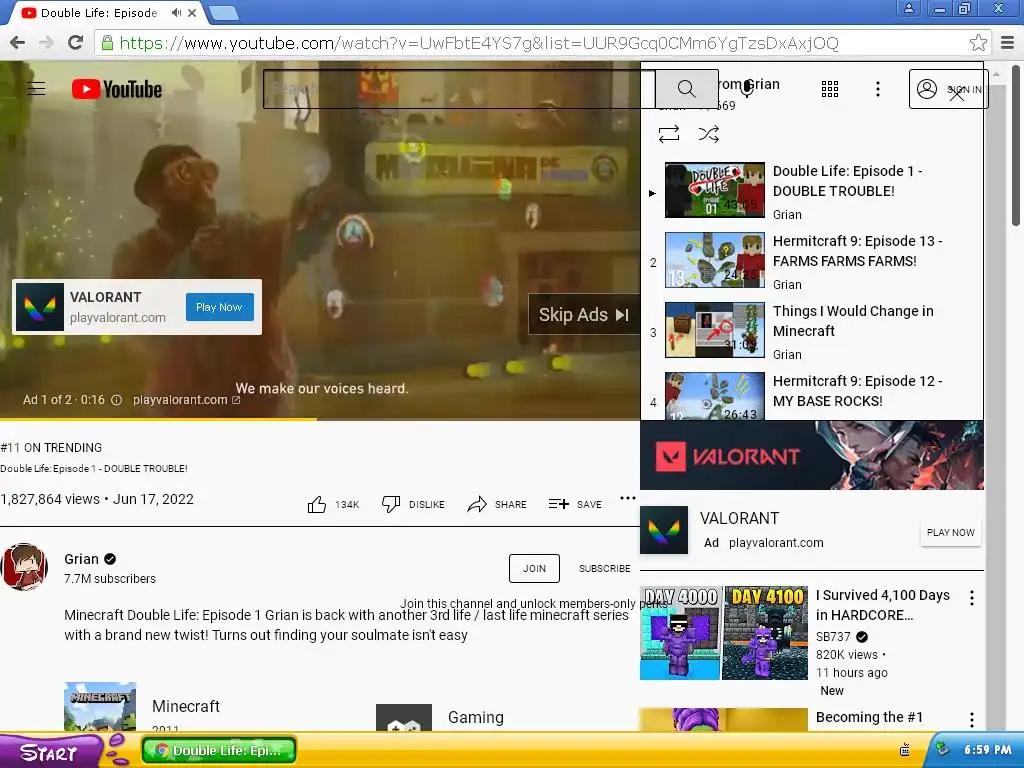Bookmark page with star icon
The image size is (1024, 768).
tap(978, 43)
